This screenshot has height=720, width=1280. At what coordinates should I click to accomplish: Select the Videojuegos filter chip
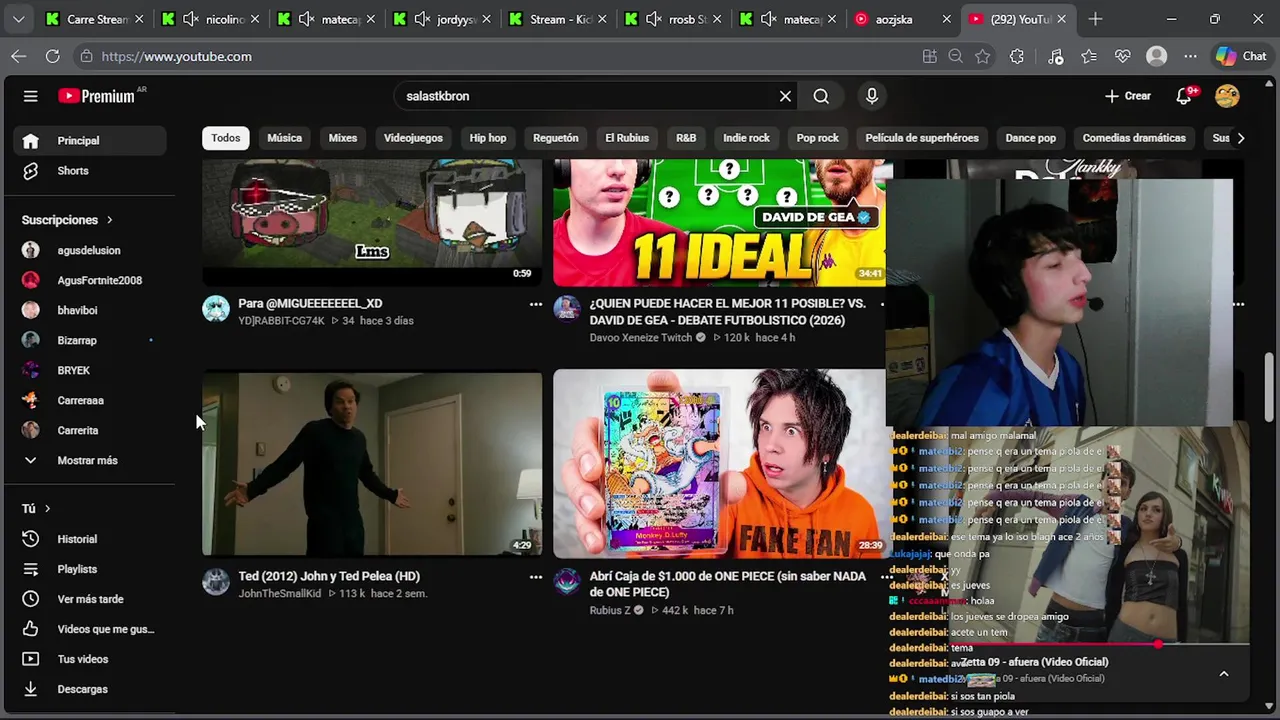pyautogui.click(x=413, y=138)
